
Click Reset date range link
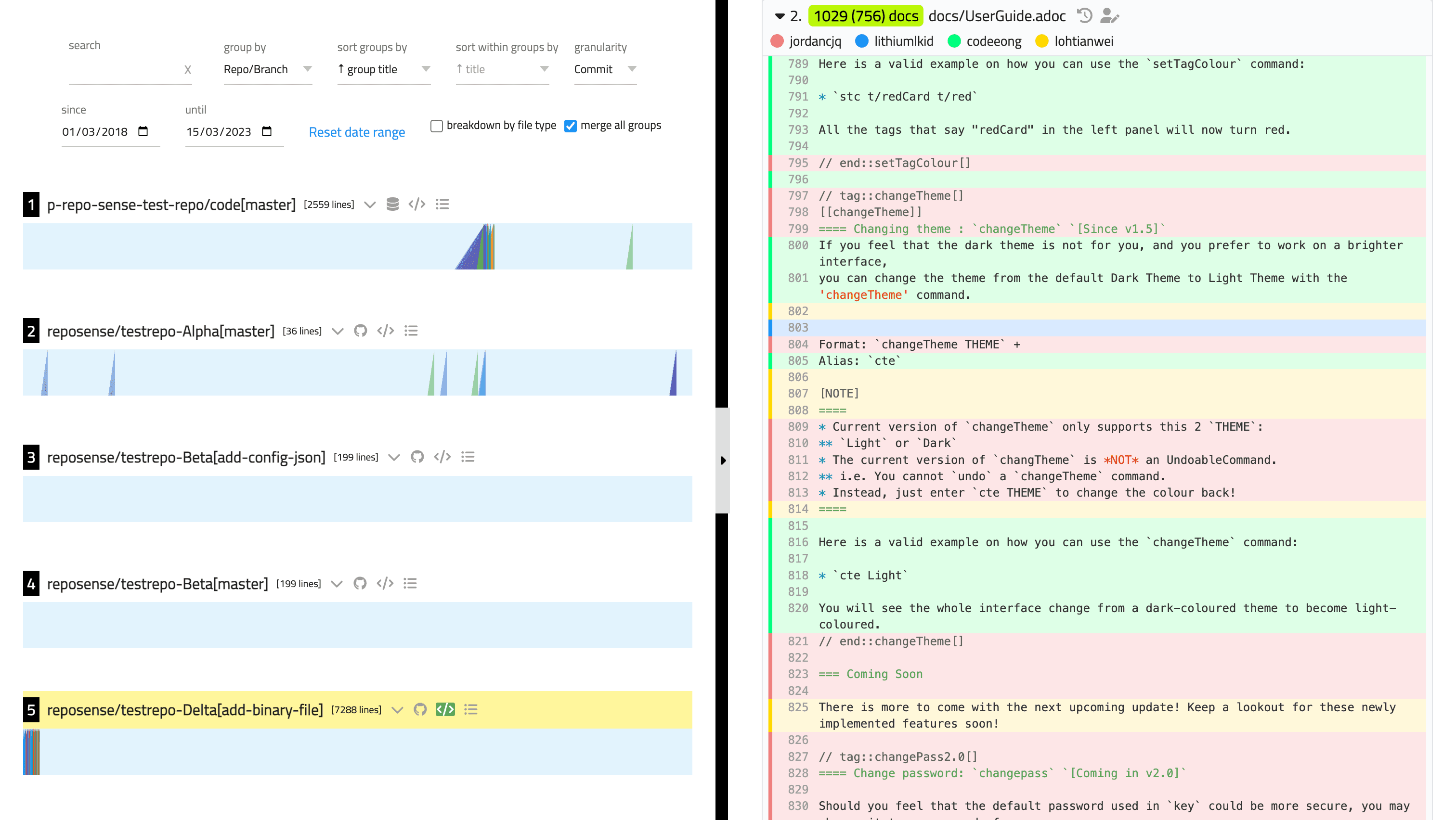click(x=357, y=131)
